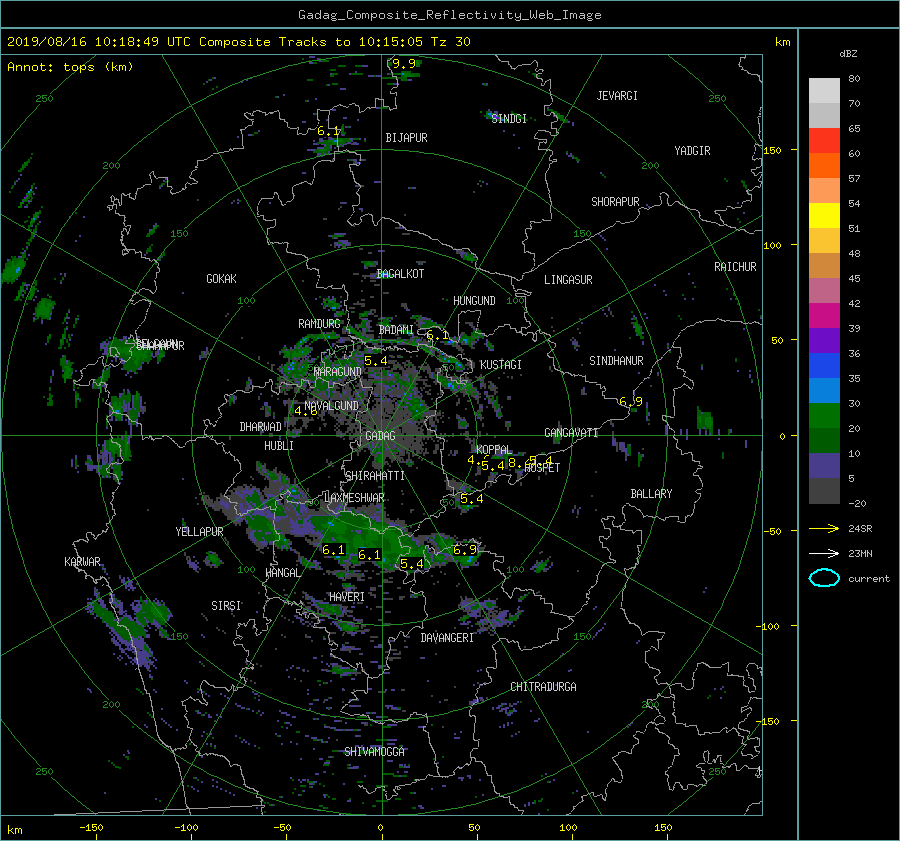
Task: Click the KARWAR label
Action: [x=82, y=562]
